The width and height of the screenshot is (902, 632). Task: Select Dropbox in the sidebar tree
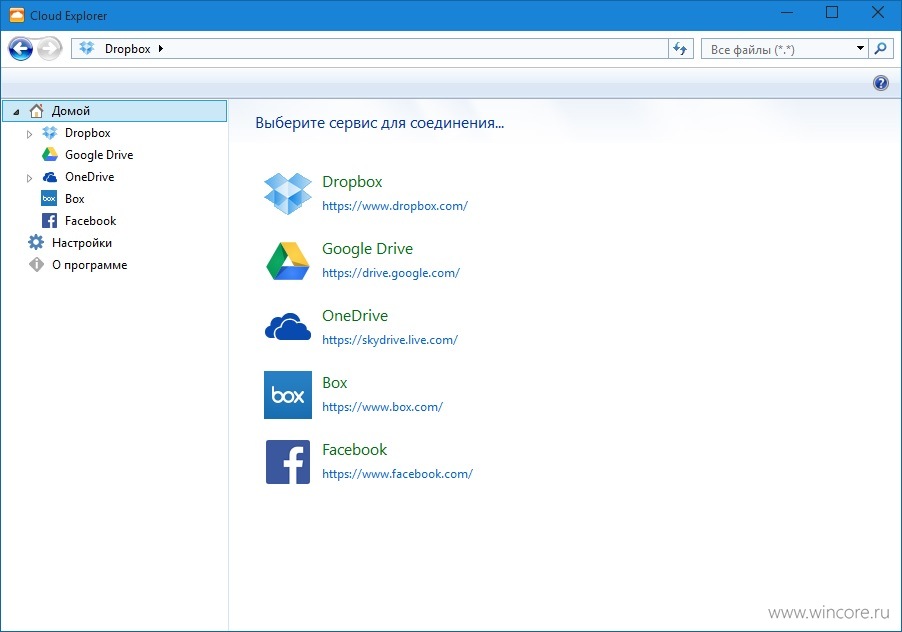[x=87, y=133]
